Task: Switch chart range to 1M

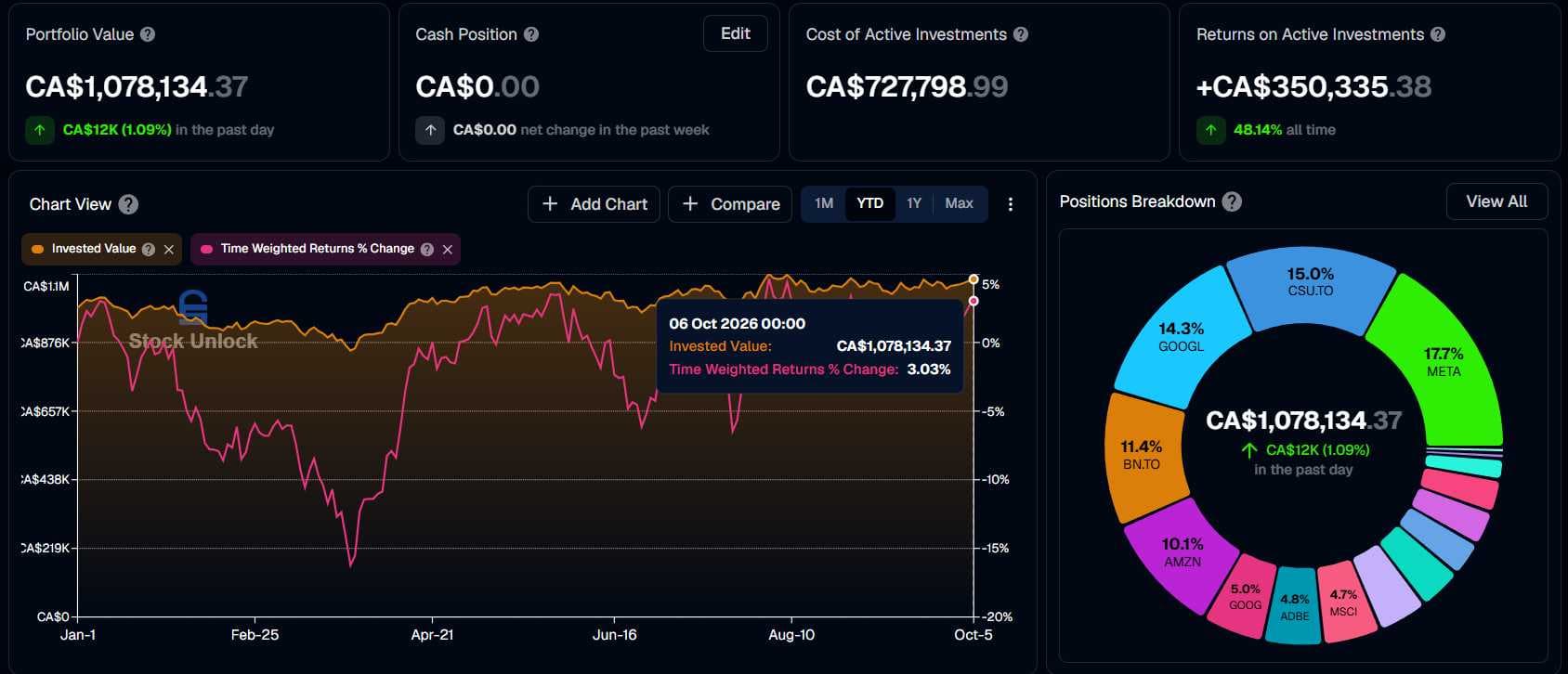Action: [x=824, y=203]
